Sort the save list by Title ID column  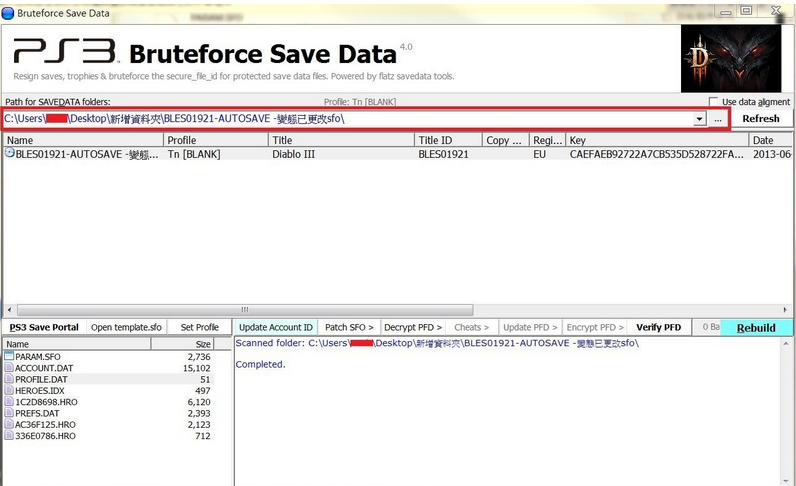pos(446,141)
